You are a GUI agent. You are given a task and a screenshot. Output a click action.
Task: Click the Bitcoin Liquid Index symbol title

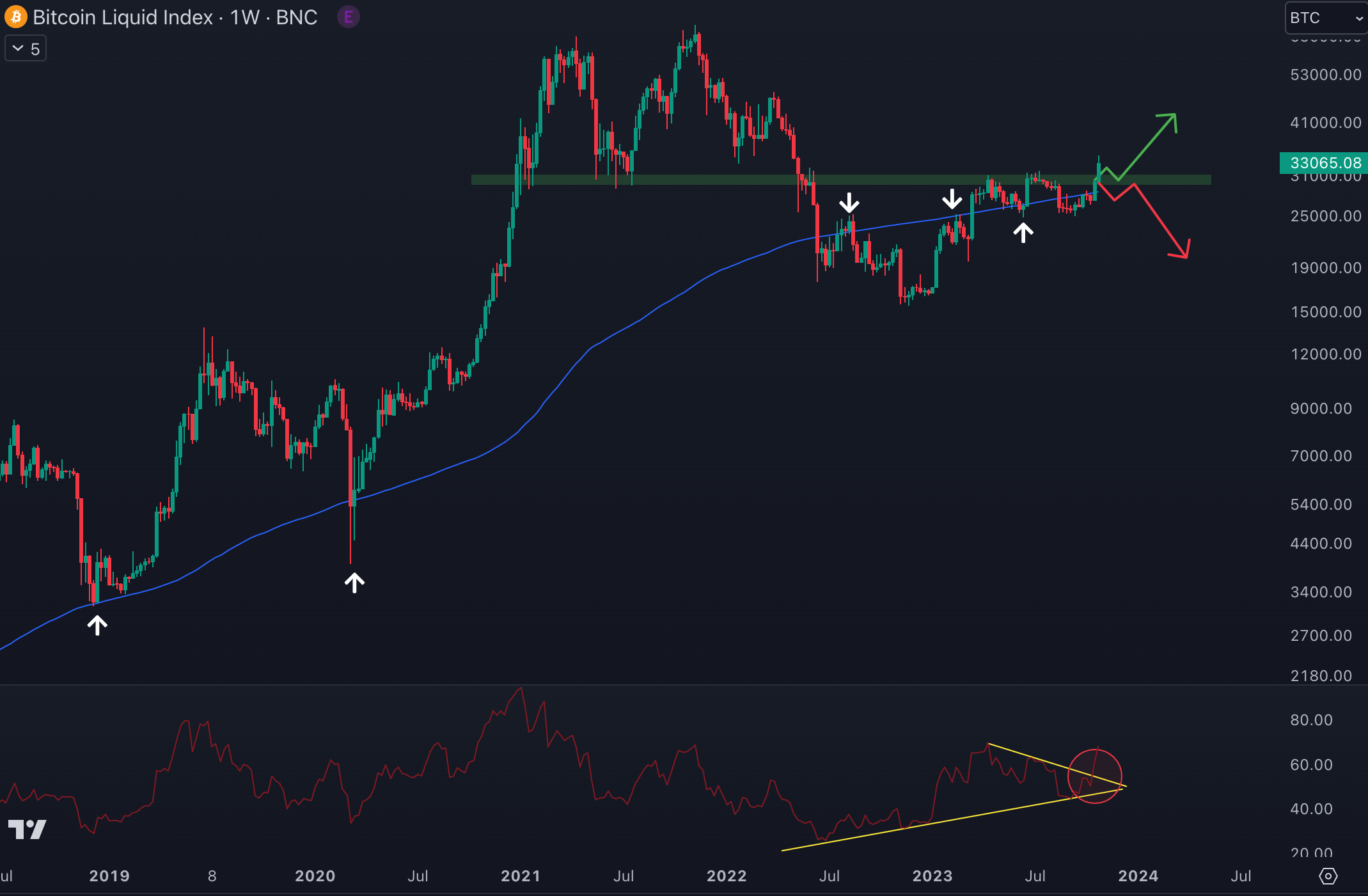[123, 17]
